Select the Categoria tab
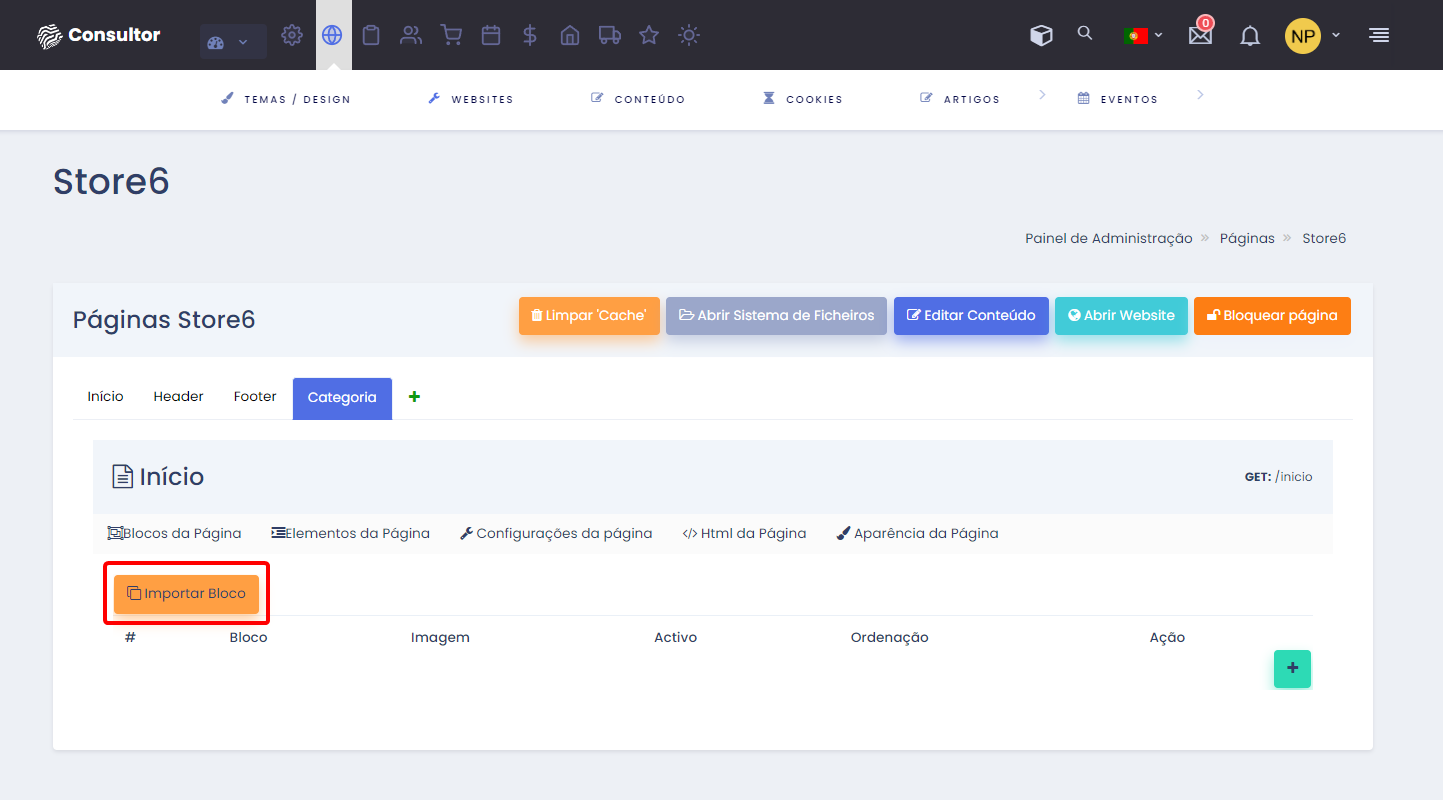Image resolution: width=1443 pixels, height=800 pixels. pyautogui.click(x=342, y=398)
